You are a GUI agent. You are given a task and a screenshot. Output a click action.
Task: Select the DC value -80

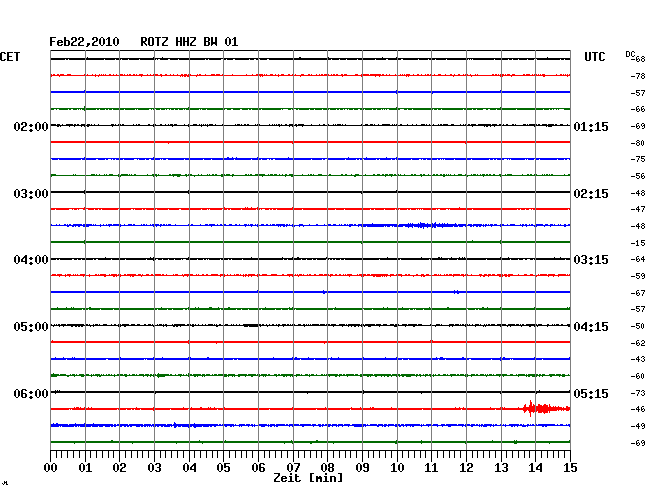point(638,143)
